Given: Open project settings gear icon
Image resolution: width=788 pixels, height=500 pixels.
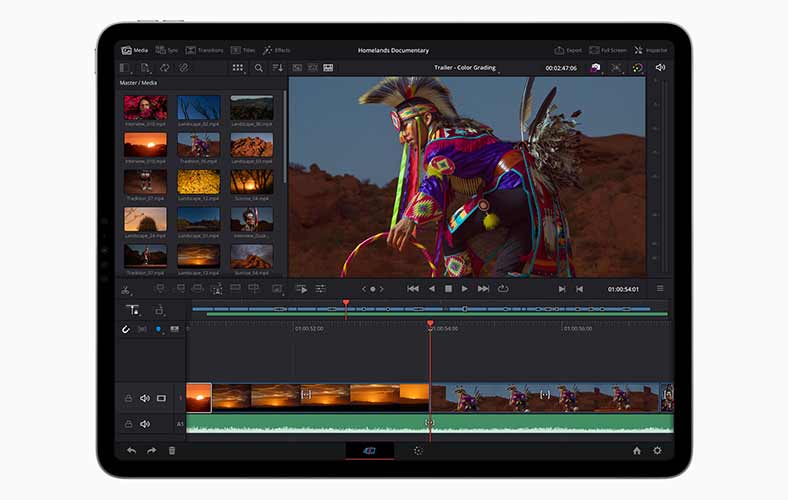Looking at the screenshot, I should point(657,451).
